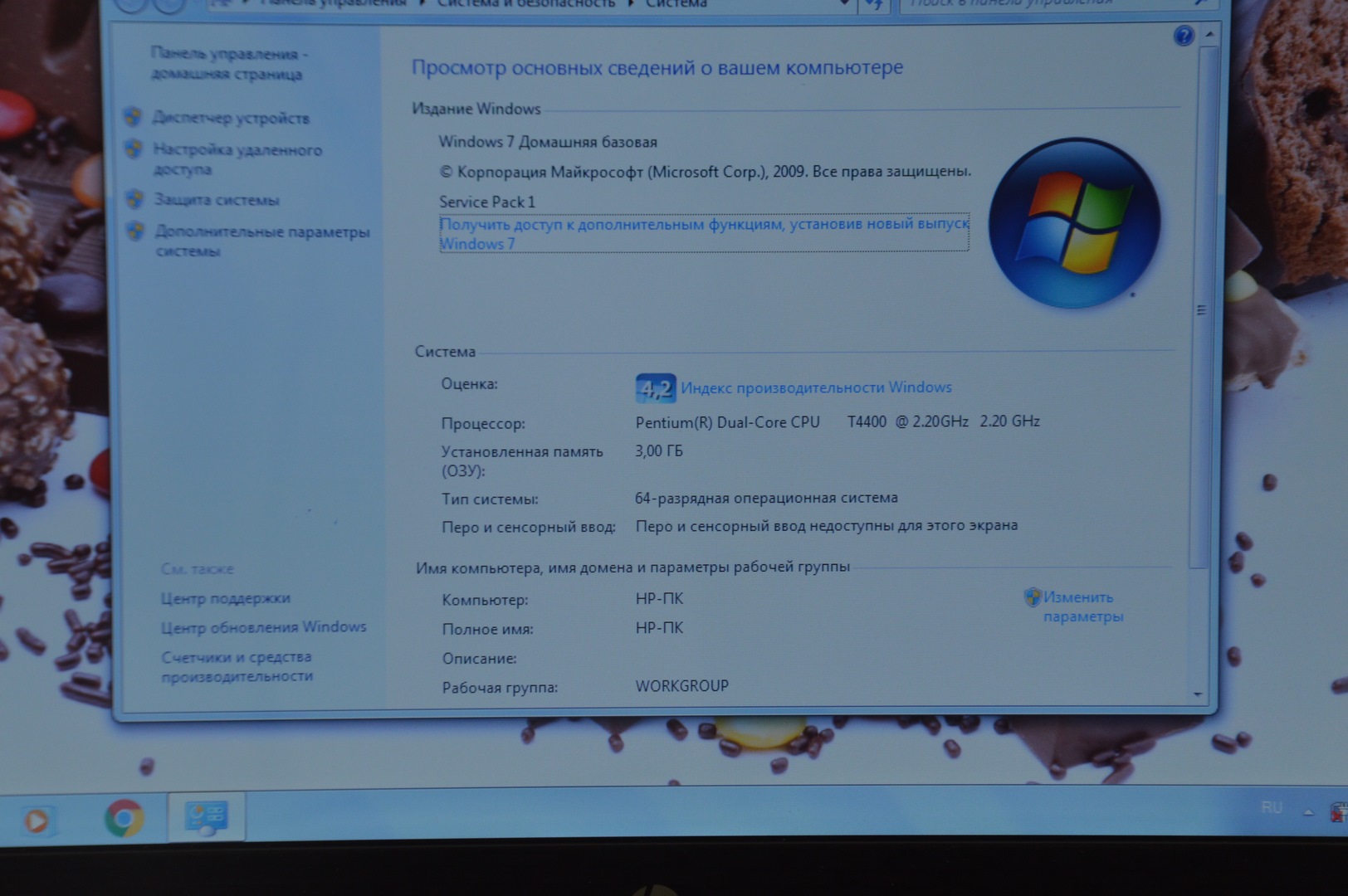Click the refresh button beside address bar
Screen dimensions: 1348x896
pos(873,5)
